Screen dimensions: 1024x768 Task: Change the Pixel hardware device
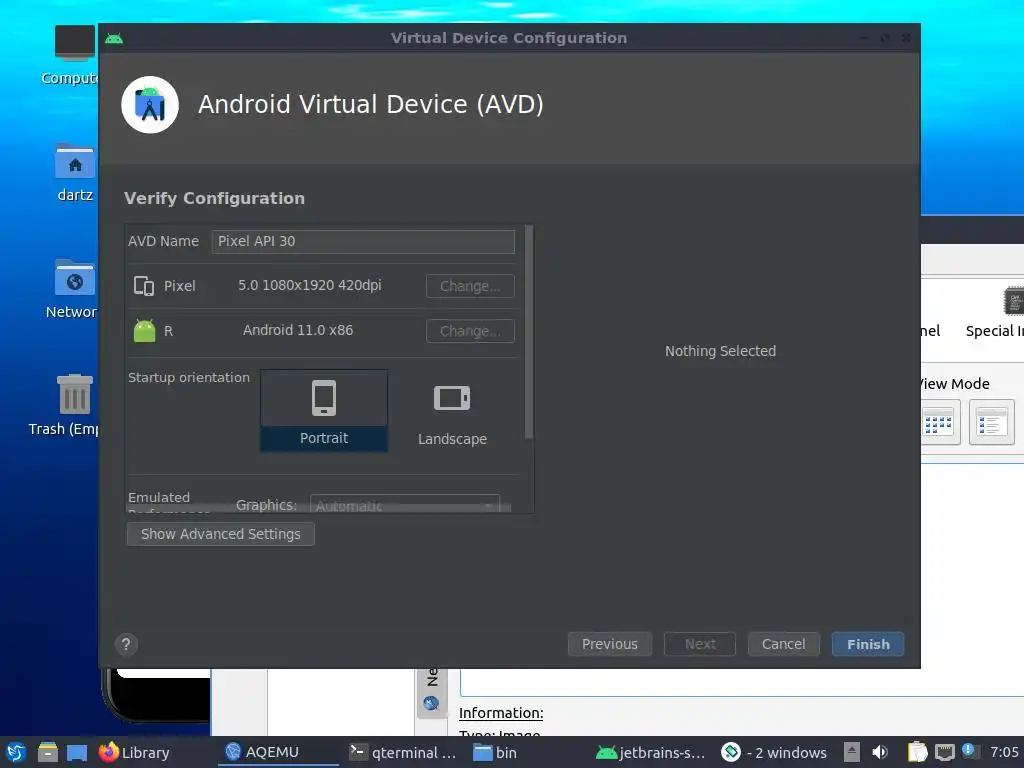[470, 286]
